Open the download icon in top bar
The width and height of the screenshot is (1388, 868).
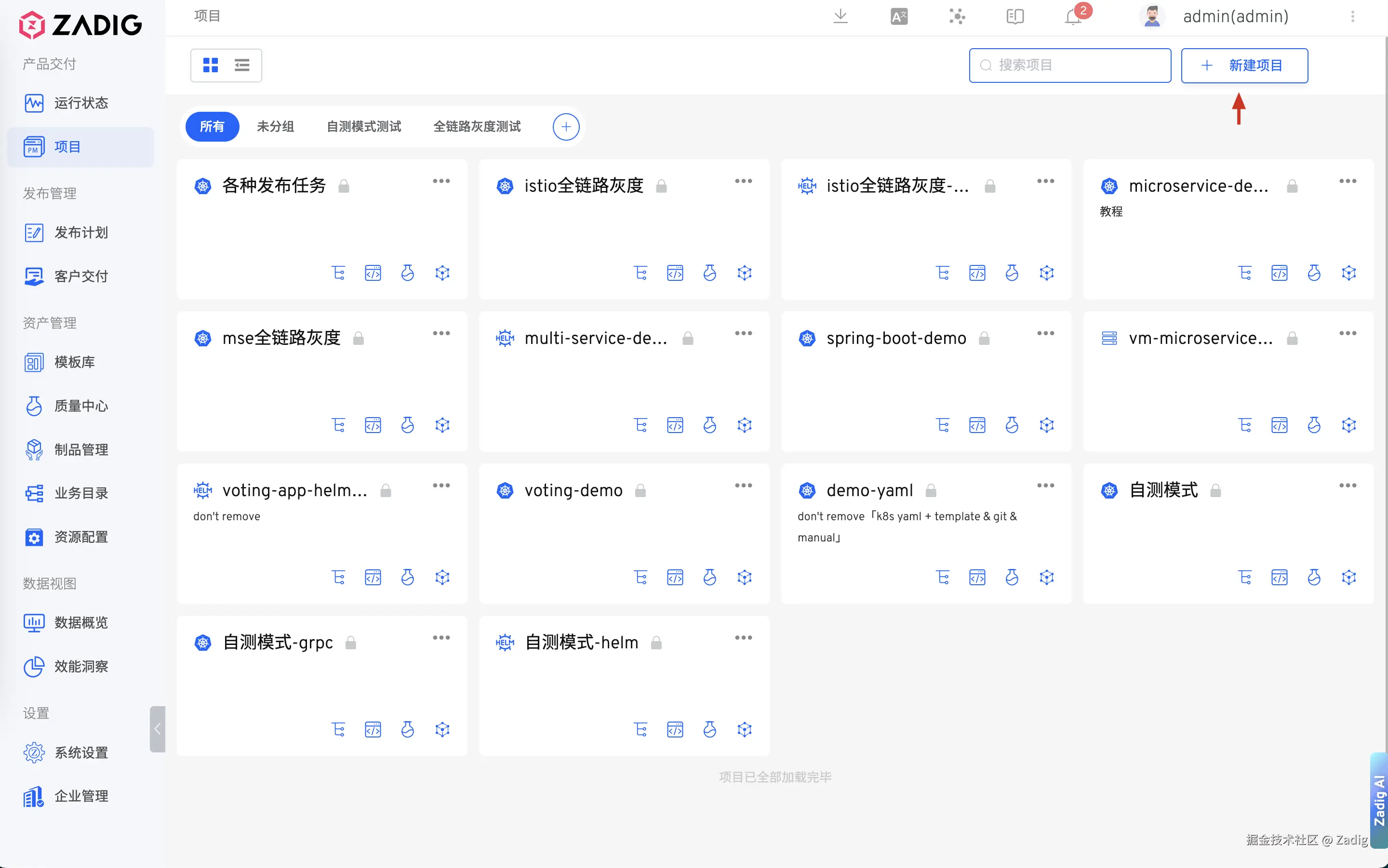coord(840,16)
